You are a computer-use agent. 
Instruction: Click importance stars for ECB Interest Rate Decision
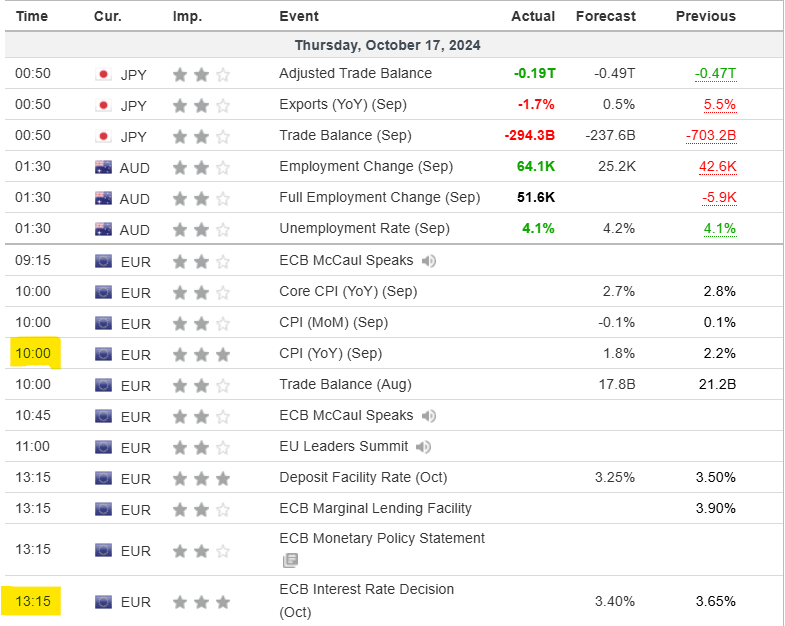(x=201, y=602)
